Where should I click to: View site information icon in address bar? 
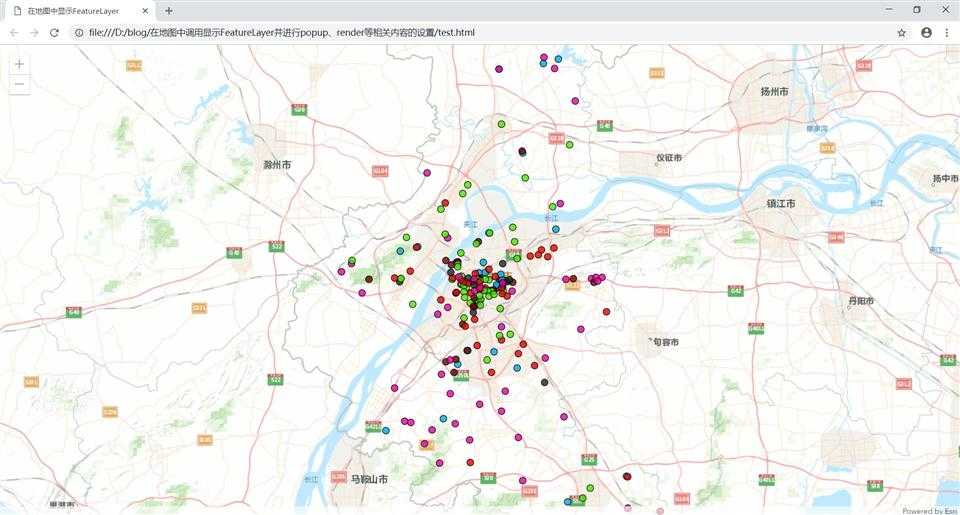79,32
